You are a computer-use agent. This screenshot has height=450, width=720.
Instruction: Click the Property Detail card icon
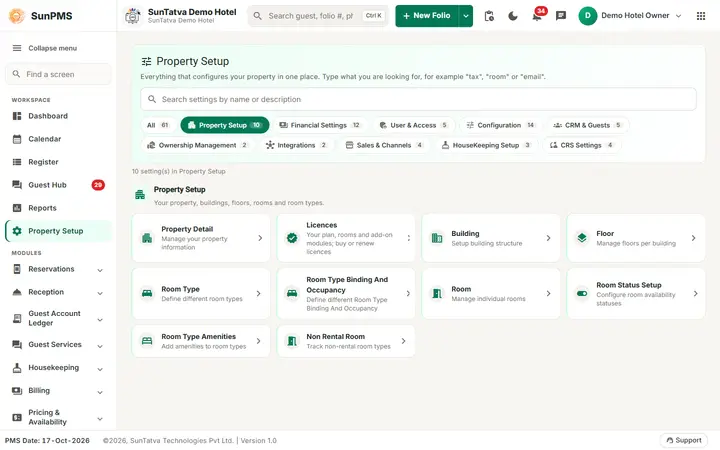pos(147,238)
